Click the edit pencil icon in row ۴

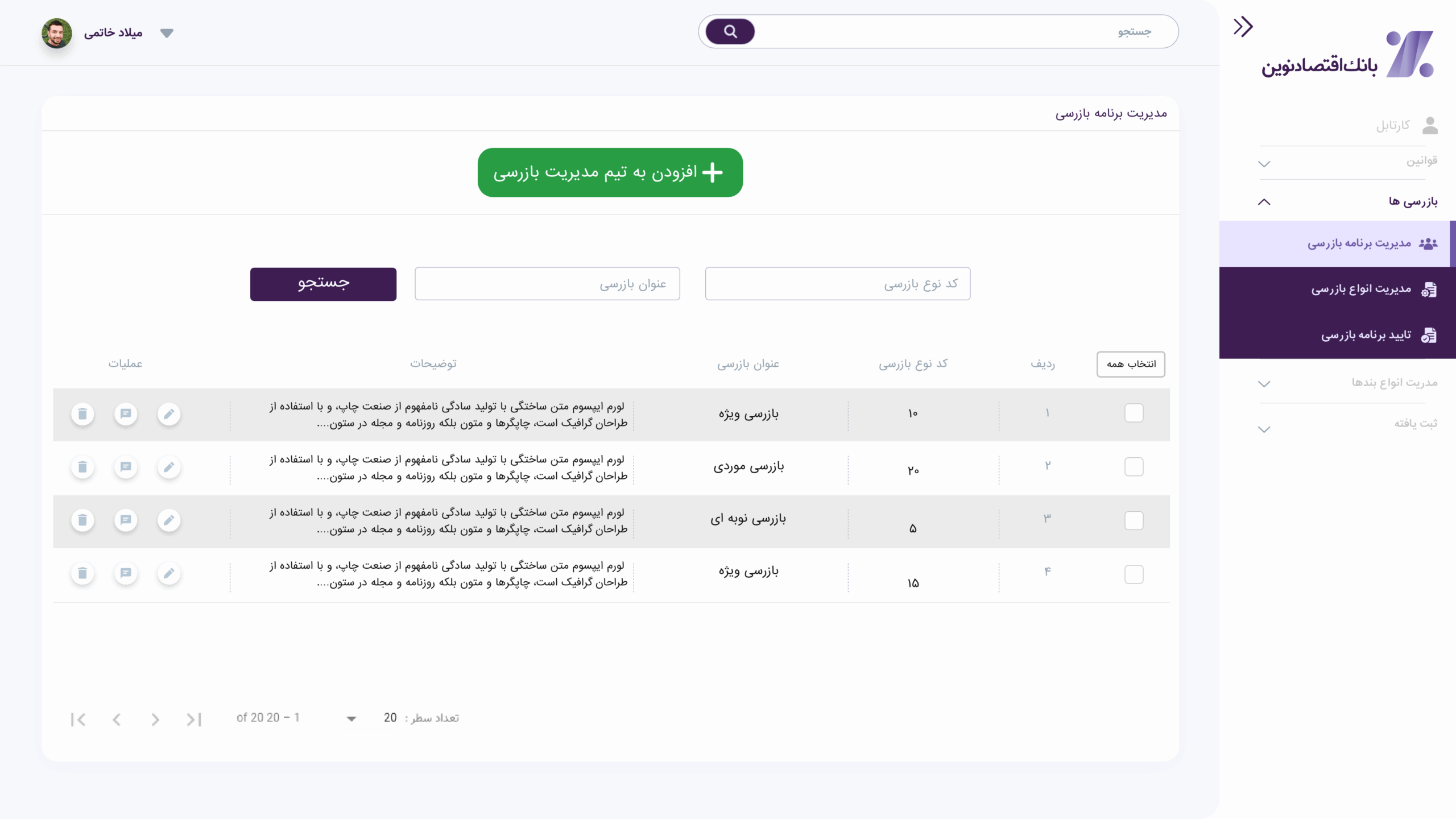pyautogui.click(x=169, y=573)
